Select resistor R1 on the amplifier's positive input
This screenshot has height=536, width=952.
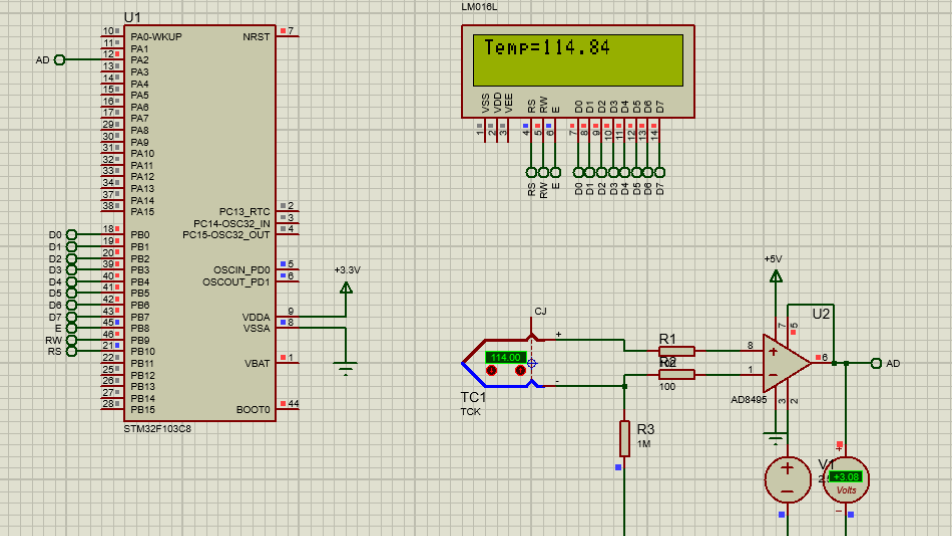pyautogui.click(x=676, y=351)
